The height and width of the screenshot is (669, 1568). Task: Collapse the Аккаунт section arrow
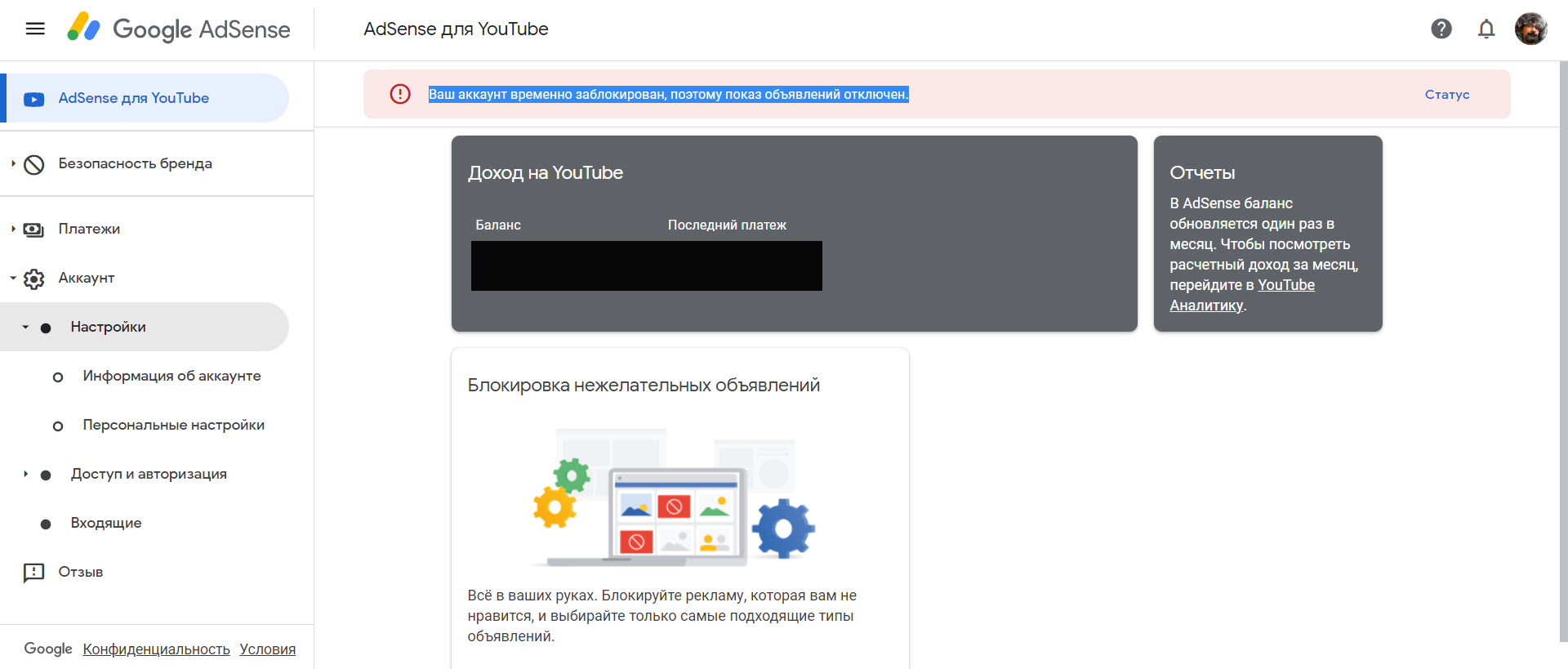[13, 278]
